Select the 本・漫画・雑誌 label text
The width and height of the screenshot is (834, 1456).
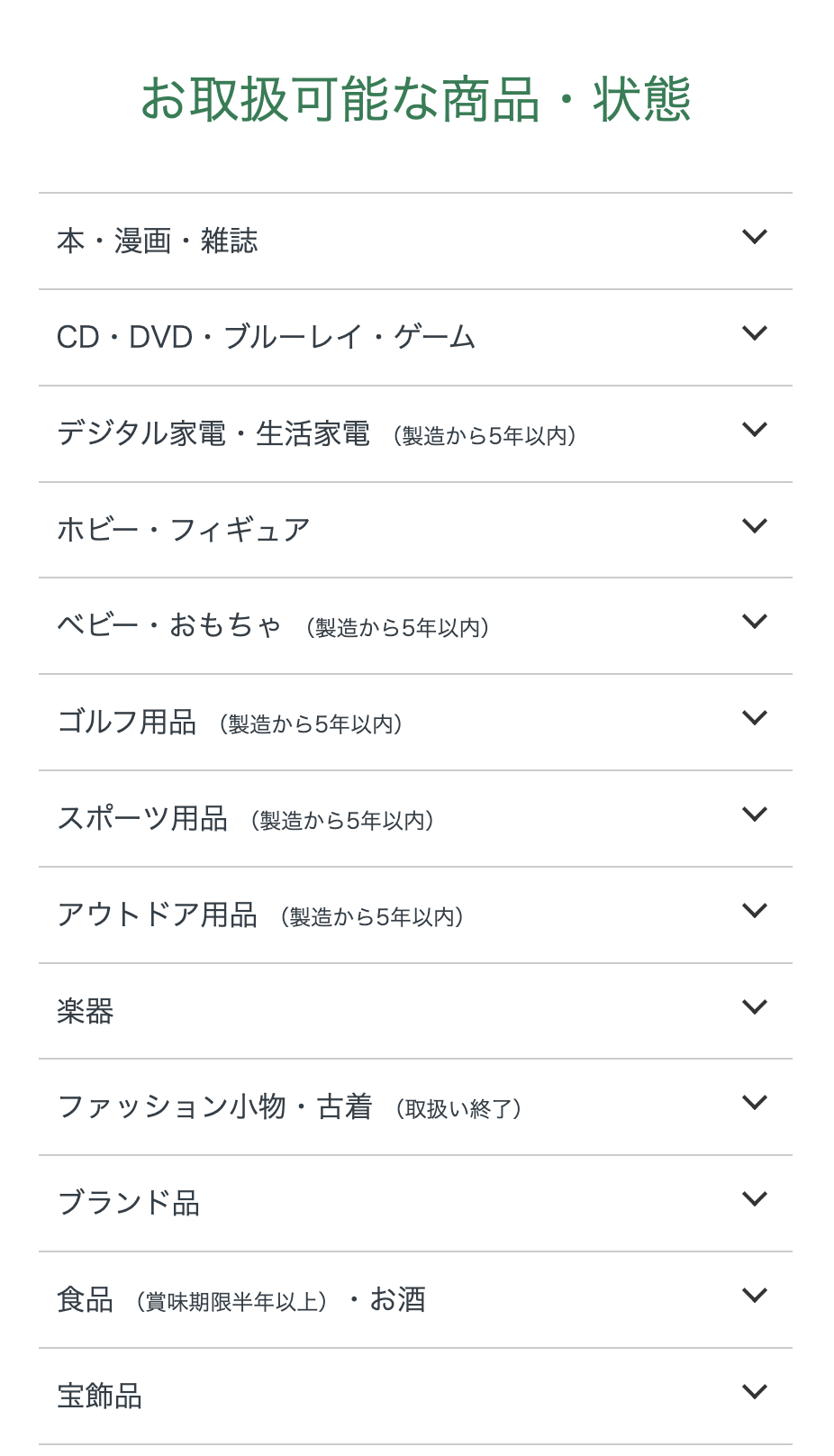(158, 241)
